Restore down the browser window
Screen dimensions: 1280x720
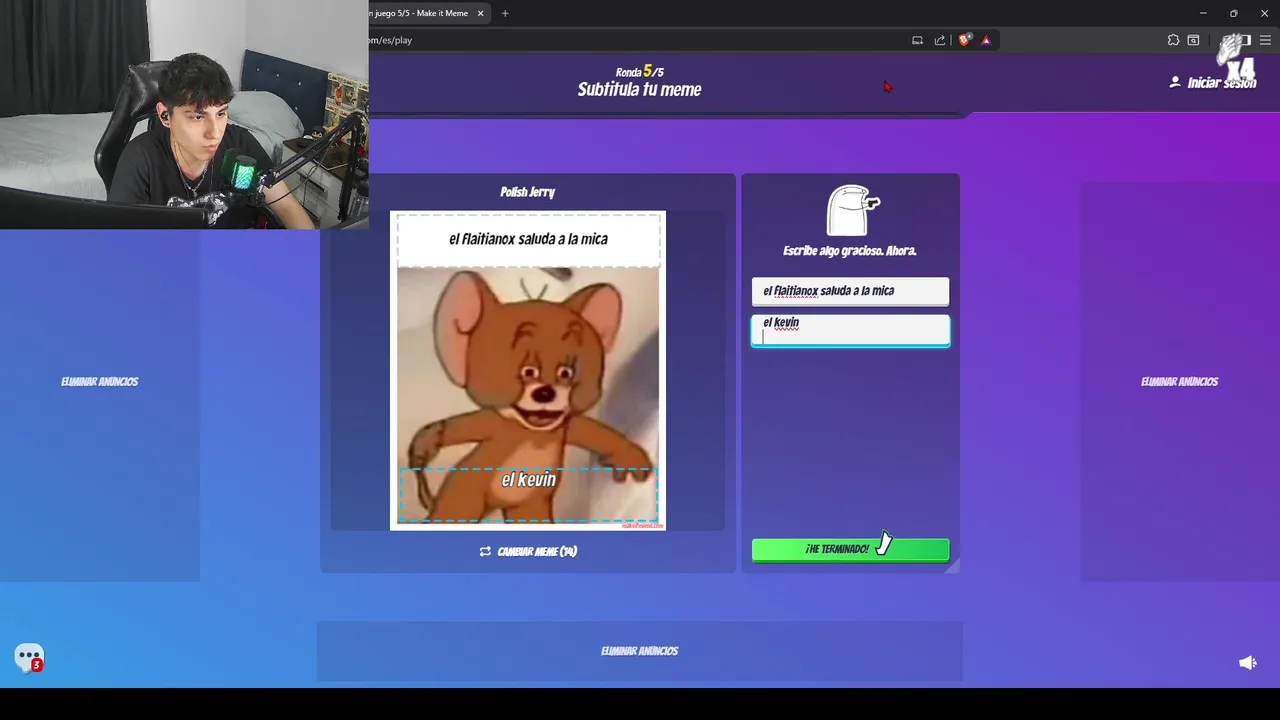pos(1233,13)
